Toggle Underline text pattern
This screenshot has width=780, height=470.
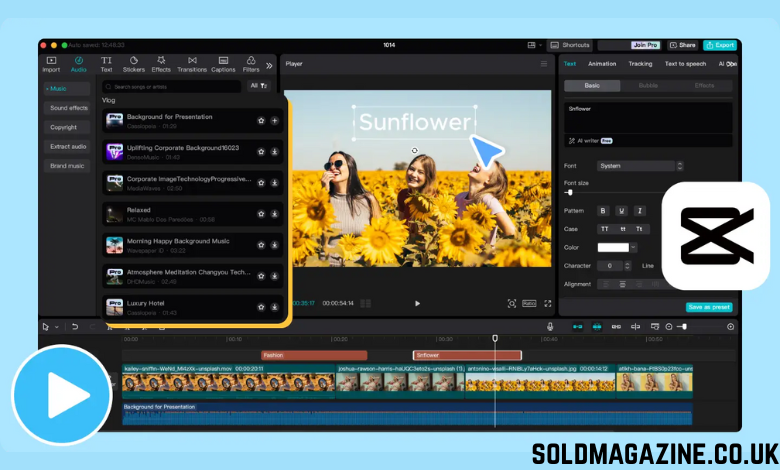[x=621, y=211]
